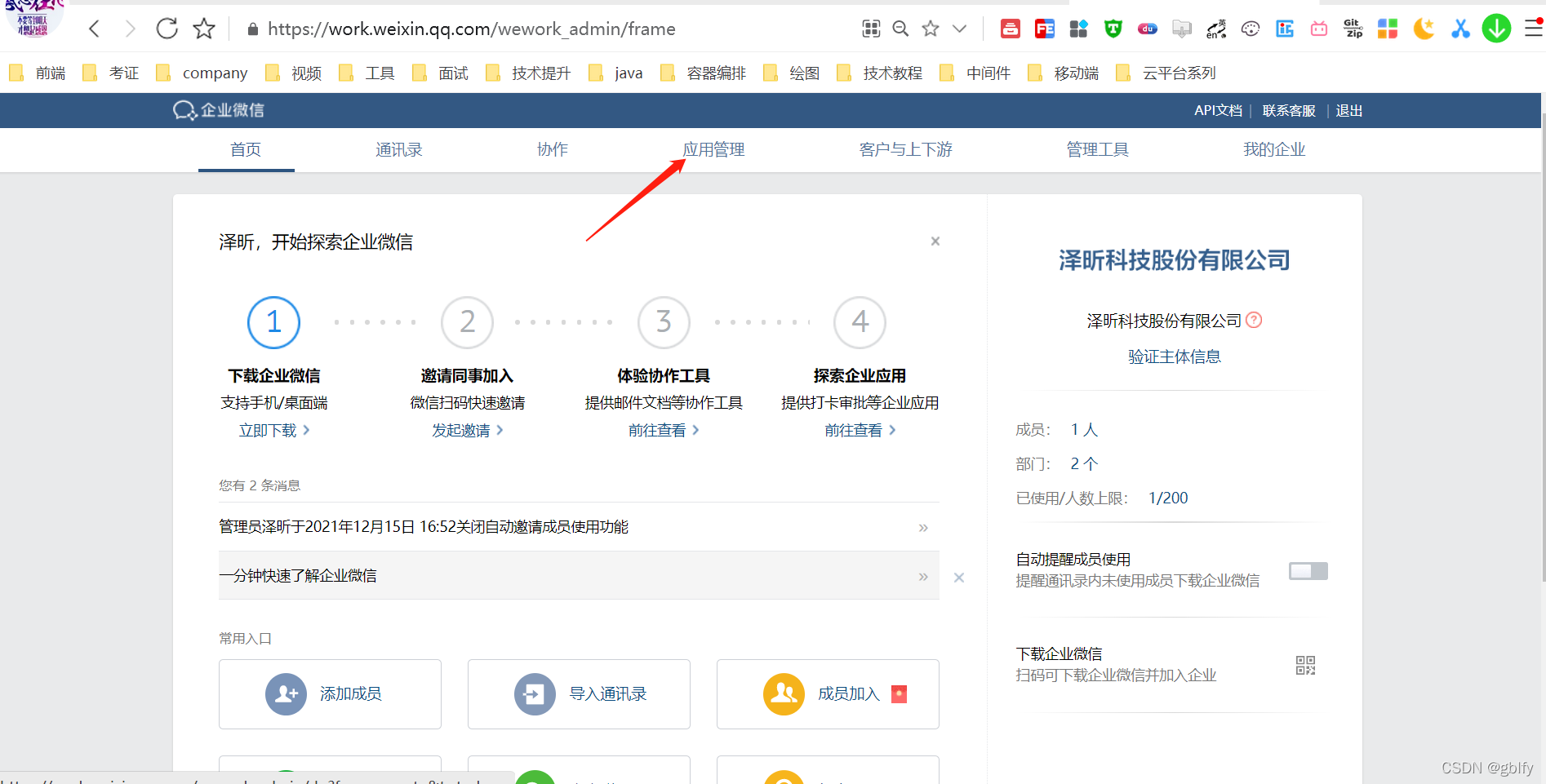Go to 我的企业 tab
This screenshot has width=1546, height=784.
[x=1274, y=150]
